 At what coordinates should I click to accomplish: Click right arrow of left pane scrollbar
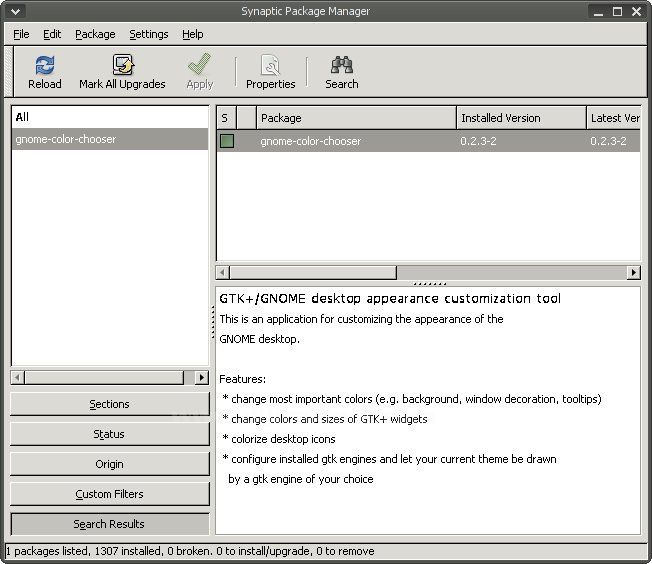click(x=202, y=377)
